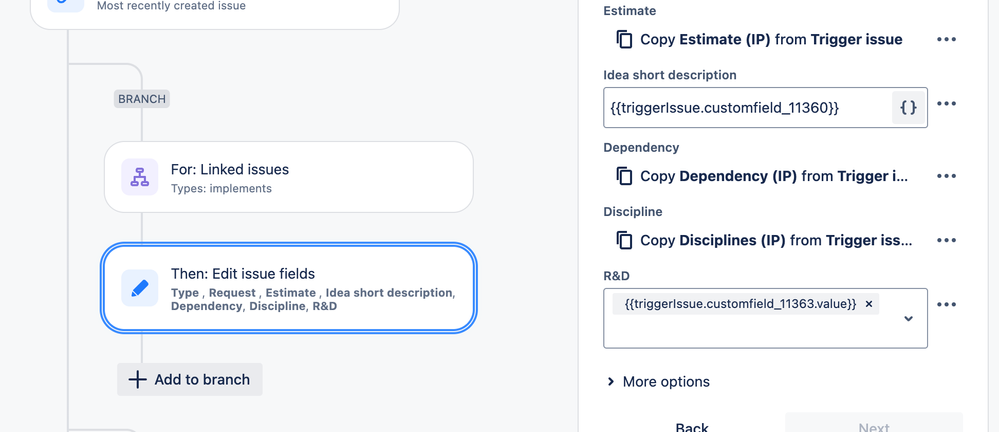
Task: Expand More options section
Action: pyautogui.click(x=658, y=382)
